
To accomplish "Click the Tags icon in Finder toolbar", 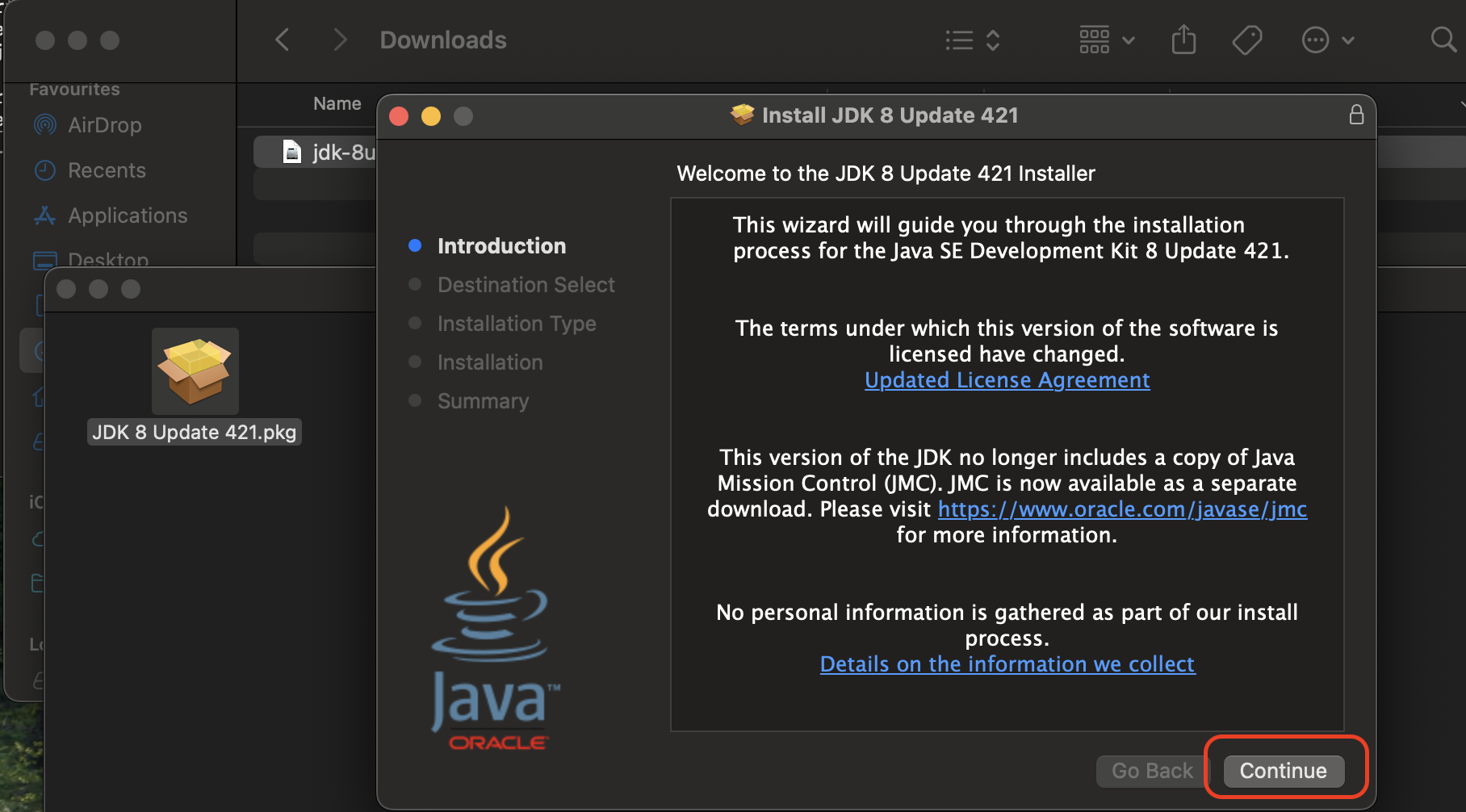I will pos(1247,40).
